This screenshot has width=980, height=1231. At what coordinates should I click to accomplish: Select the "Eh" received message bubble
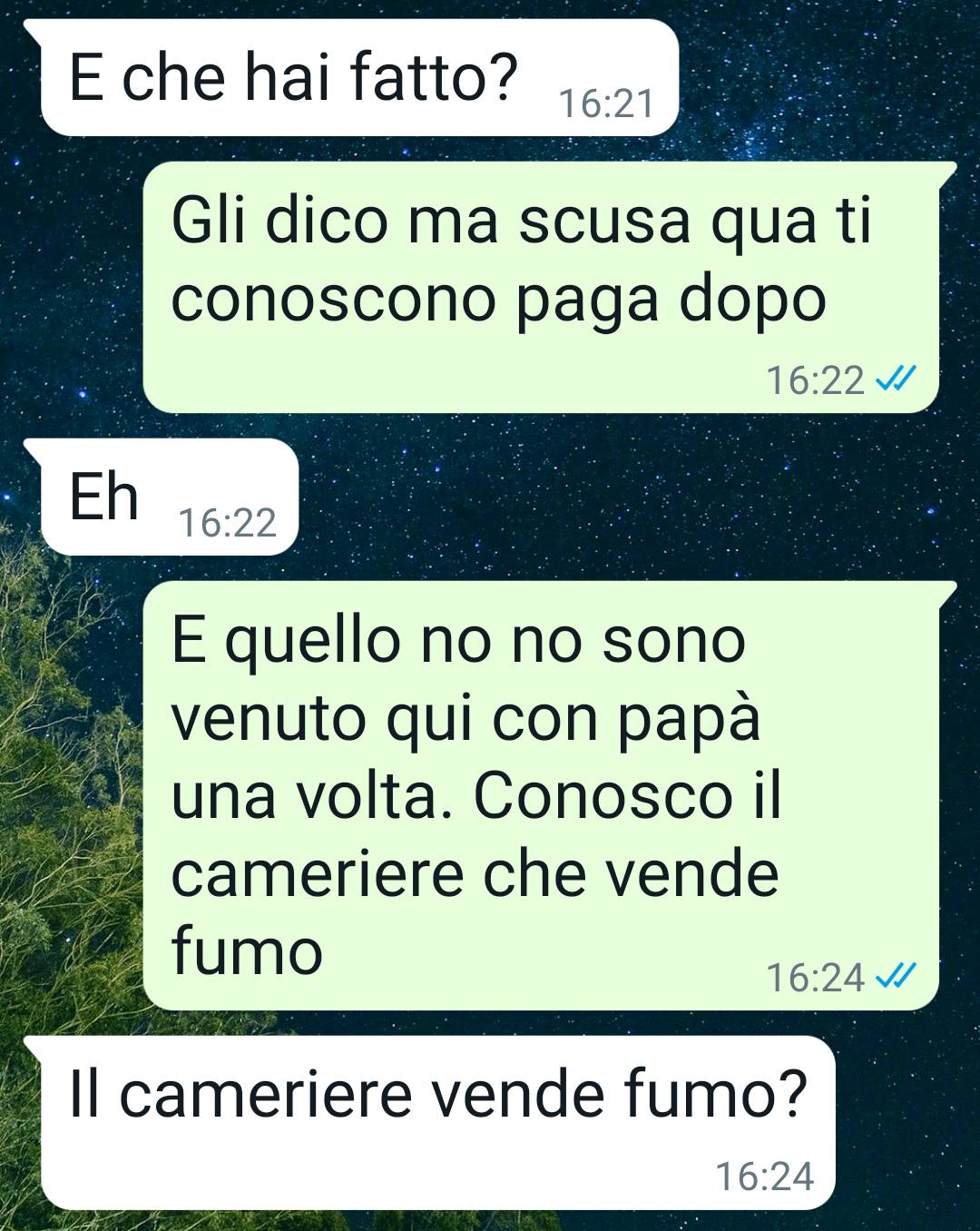170,497
